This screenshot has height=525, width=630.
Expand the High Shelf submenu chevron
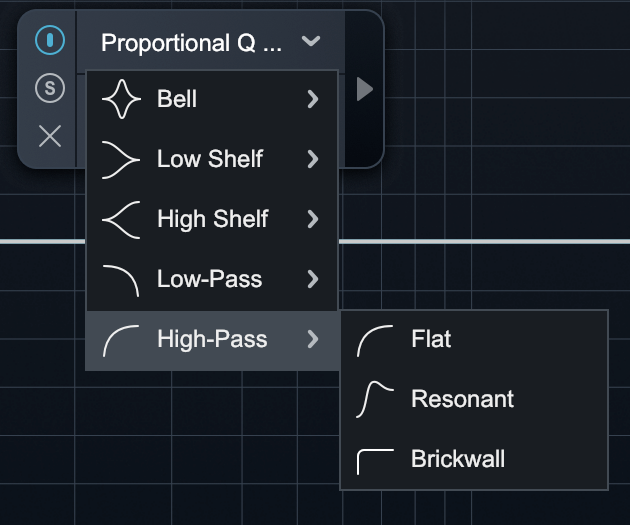[x=313, y=219]
